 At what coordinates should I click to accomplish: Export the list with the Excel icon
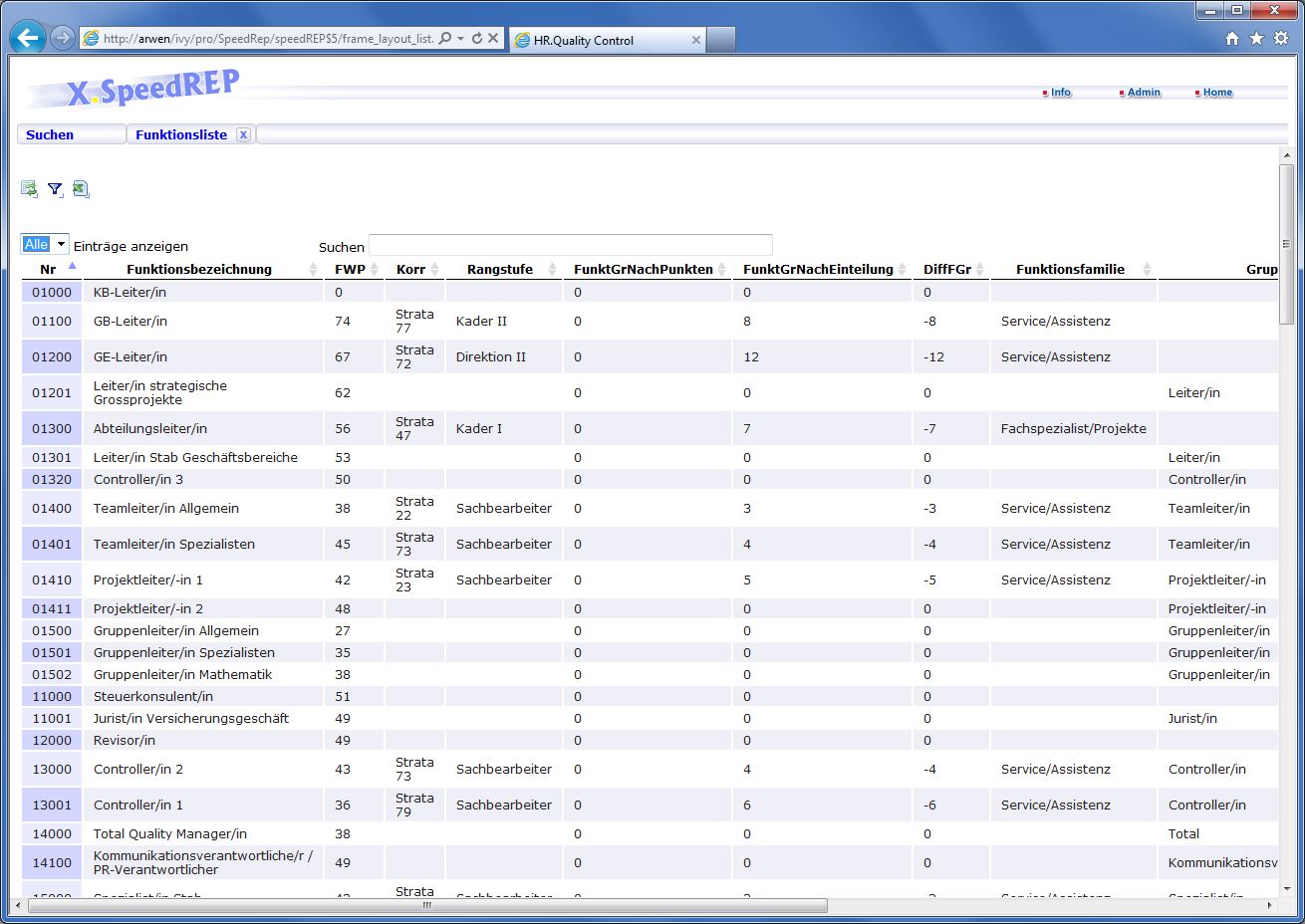tap(81, 189)
